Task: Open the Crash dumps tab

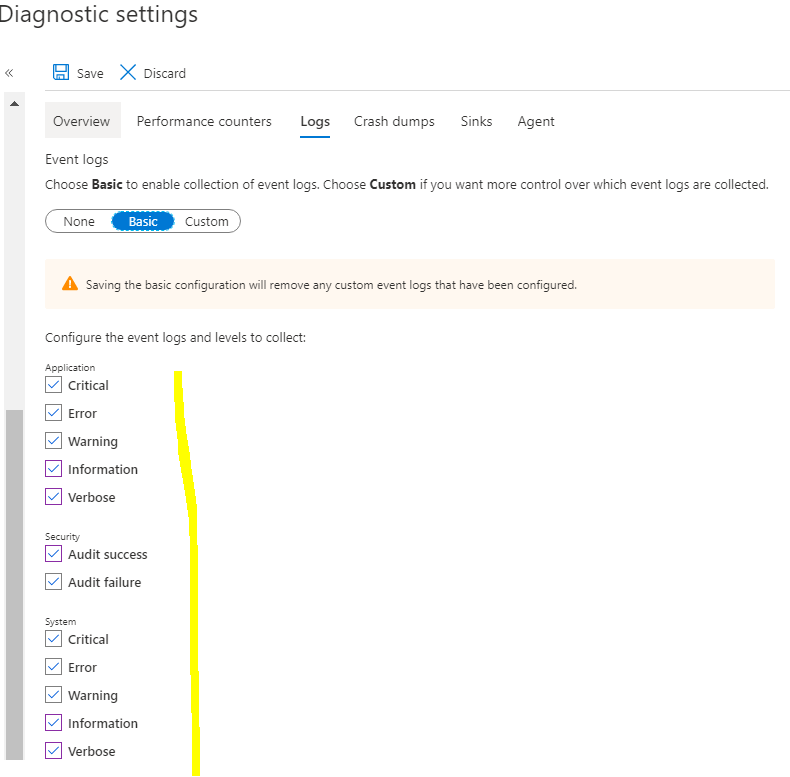Action: tap(394, 121)
